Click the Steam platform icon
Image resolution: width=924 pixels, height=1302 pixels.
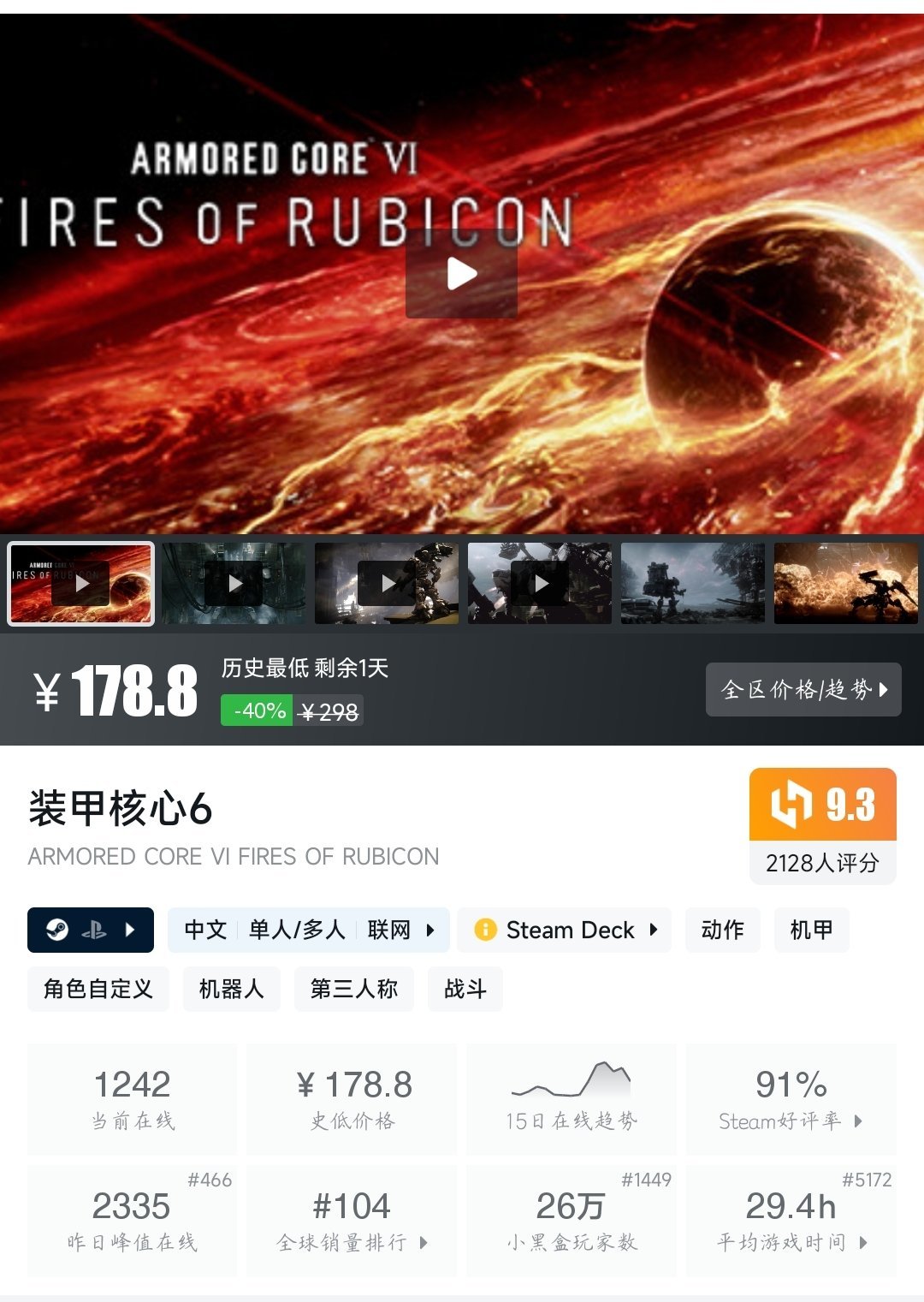(57, 930)
